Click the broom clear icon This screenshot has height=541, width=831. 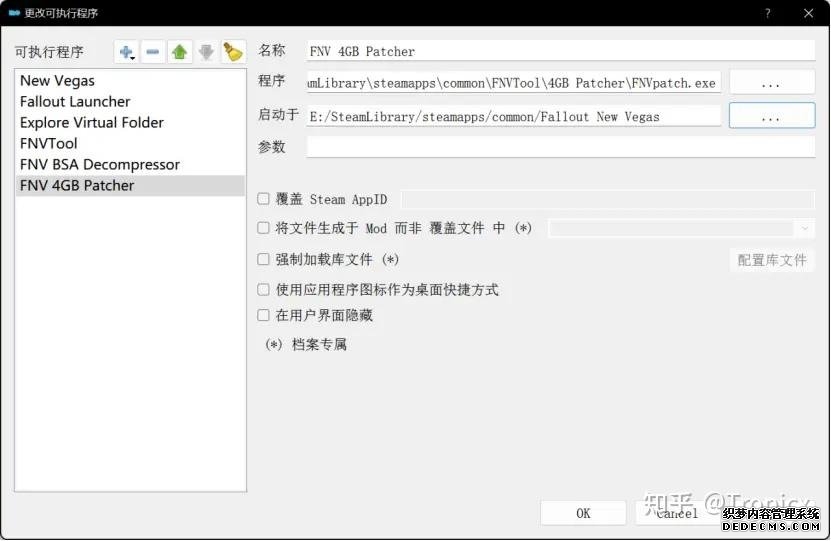[233, 52]
